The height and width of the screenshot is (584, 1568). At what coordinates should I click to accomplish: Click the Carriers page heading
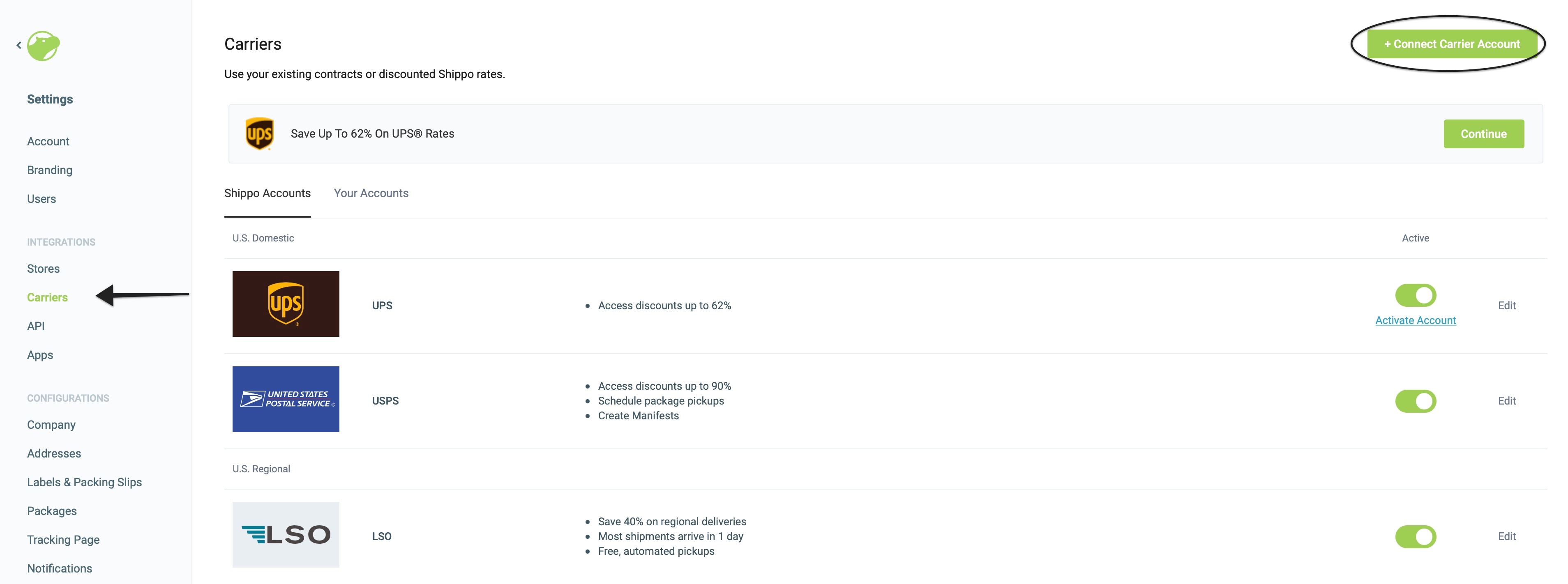[253, 44]
